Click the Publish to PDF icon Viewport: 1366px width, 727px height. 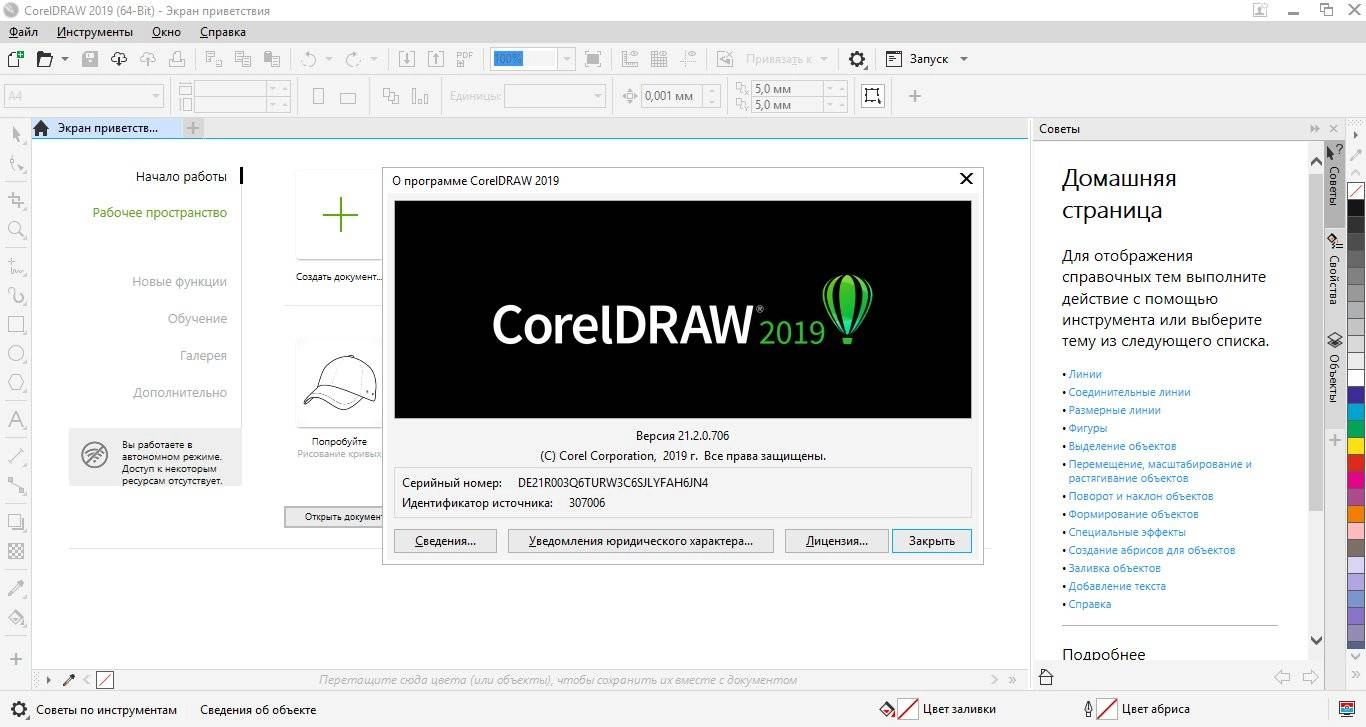point(465,59)
